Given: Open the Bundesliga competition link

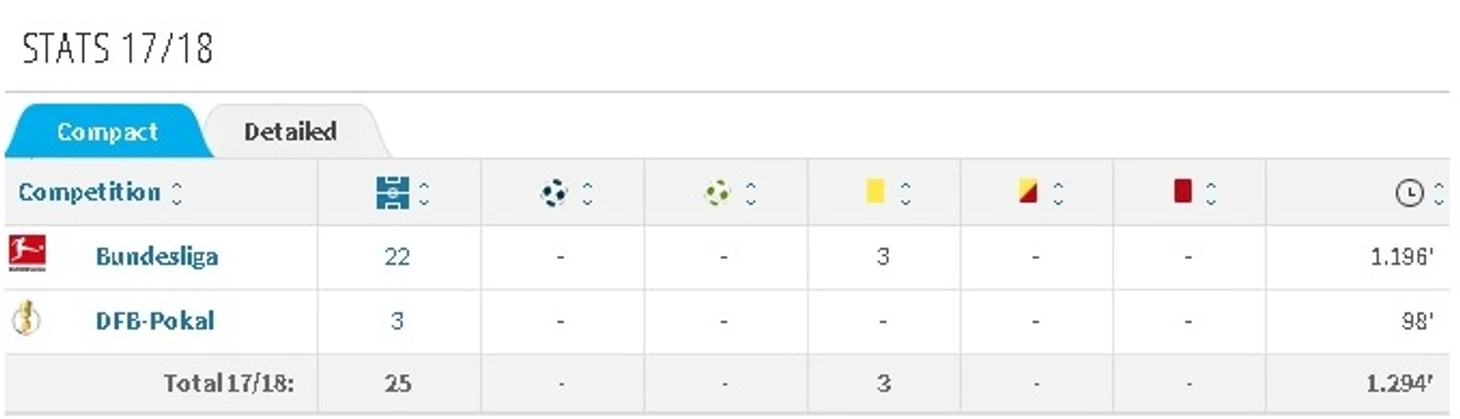Looking at the screenshot, I should 157,256.
